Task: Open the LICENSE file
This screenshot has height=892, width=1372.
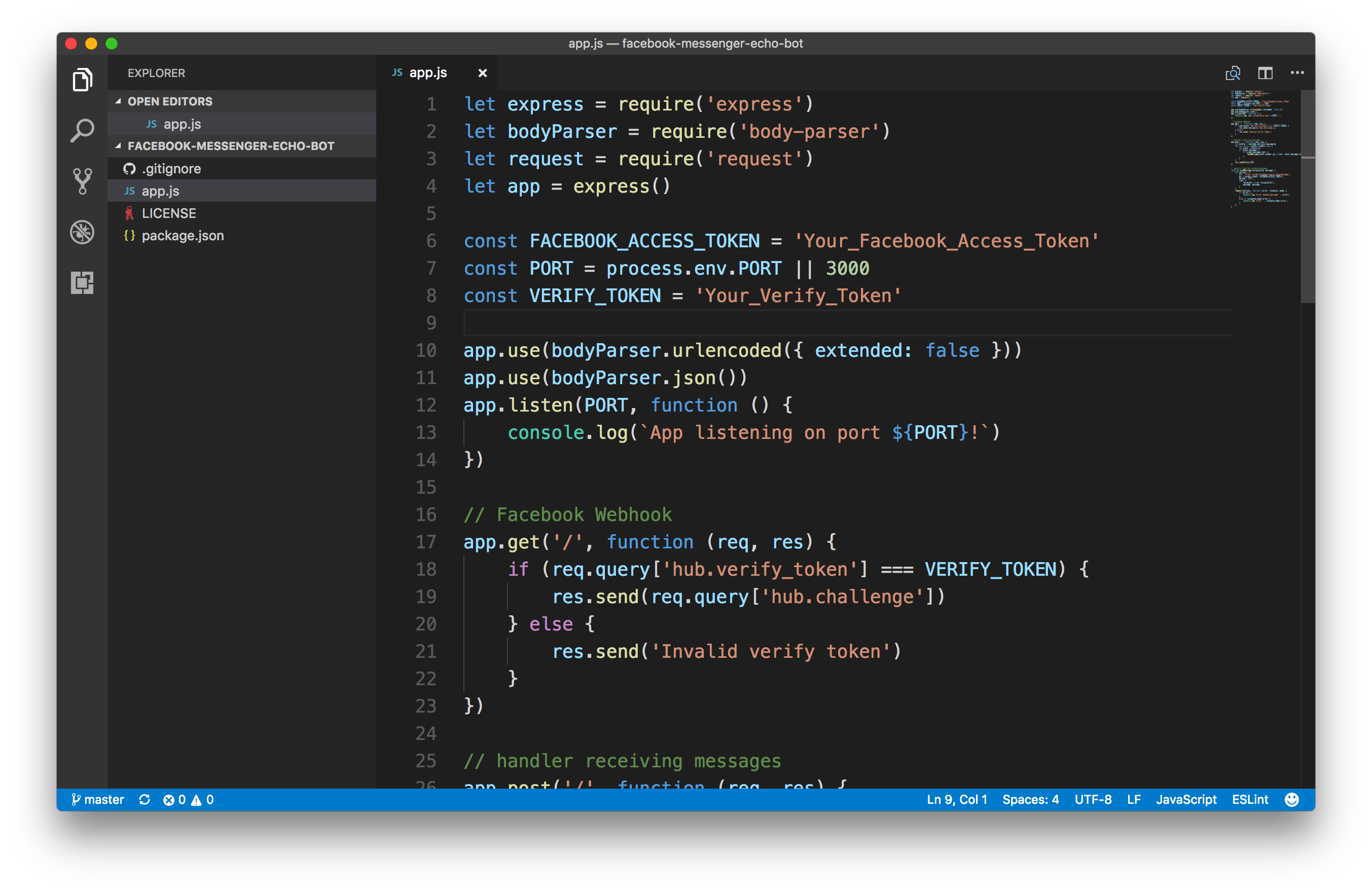Action: 241,213
